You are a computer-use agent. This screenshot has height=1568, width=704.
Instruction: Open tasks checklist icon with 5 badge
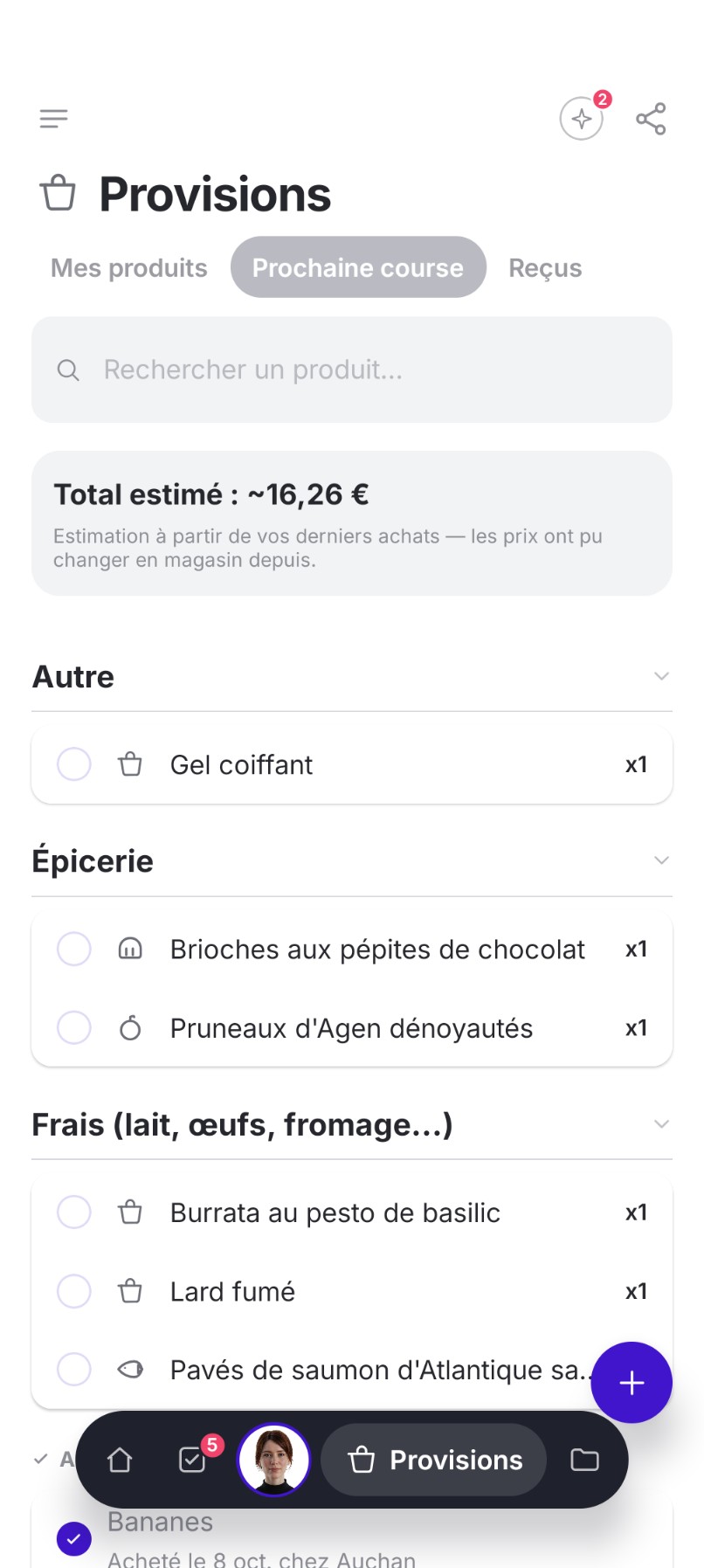pyautogui.click(x=194, y=1459)
